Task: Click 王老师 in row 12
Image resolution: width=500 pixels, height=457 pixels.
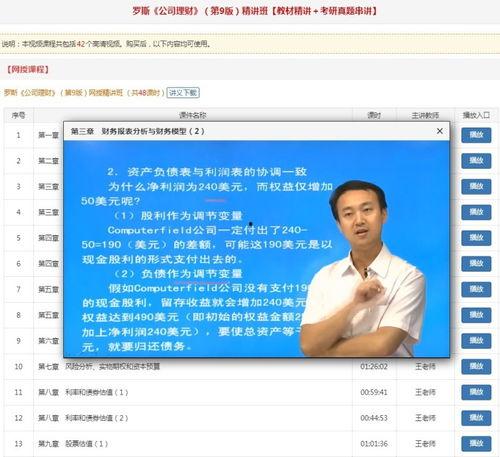Action: coord(425,418)
